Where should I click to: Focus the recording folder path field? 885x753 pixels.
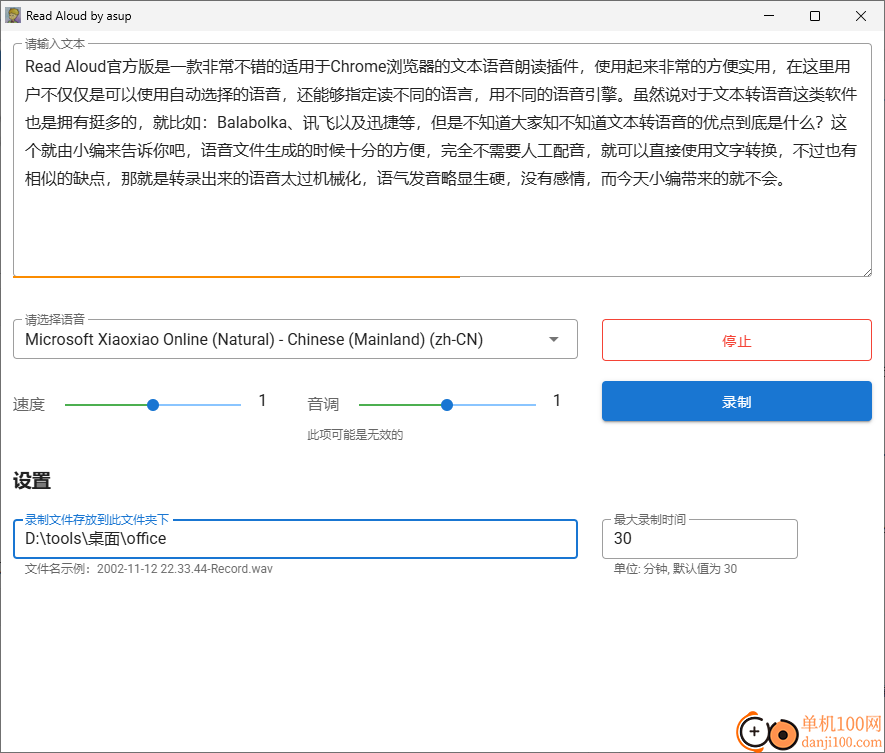coord(295,539)
